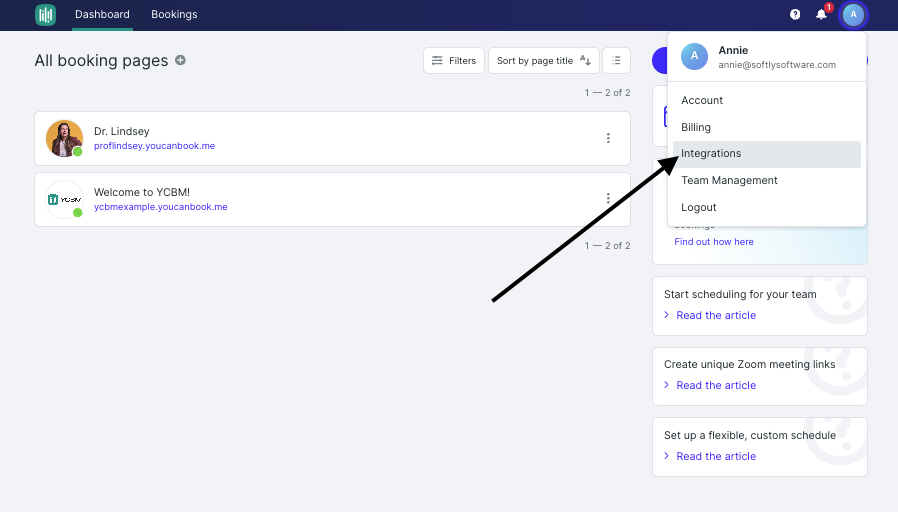This screenshot has height=512, width=898.
Task: Open the help question mark icon
Action: click(795, 14)
